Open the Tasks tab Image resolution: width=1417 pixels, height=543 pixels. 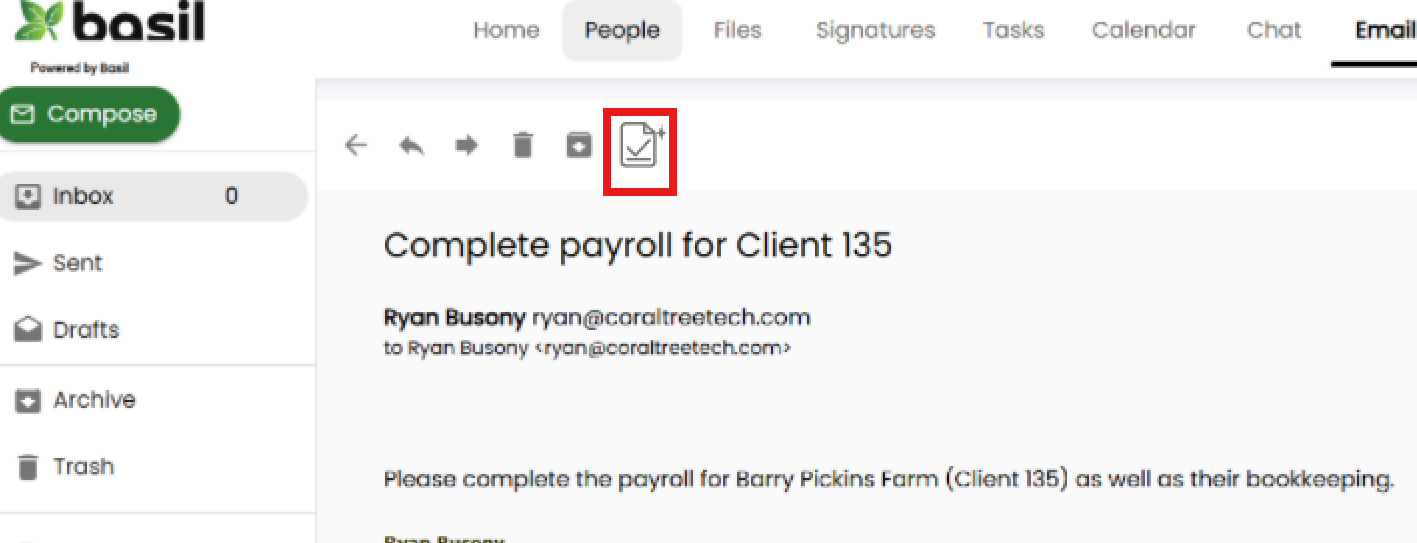coord(1013,30)
